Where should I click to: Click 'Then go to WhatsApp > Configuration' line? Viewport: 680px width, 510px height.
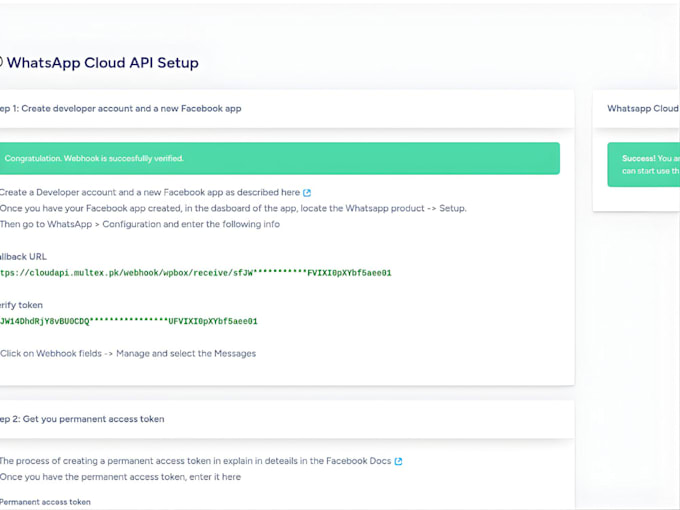(x=140, y=224)
